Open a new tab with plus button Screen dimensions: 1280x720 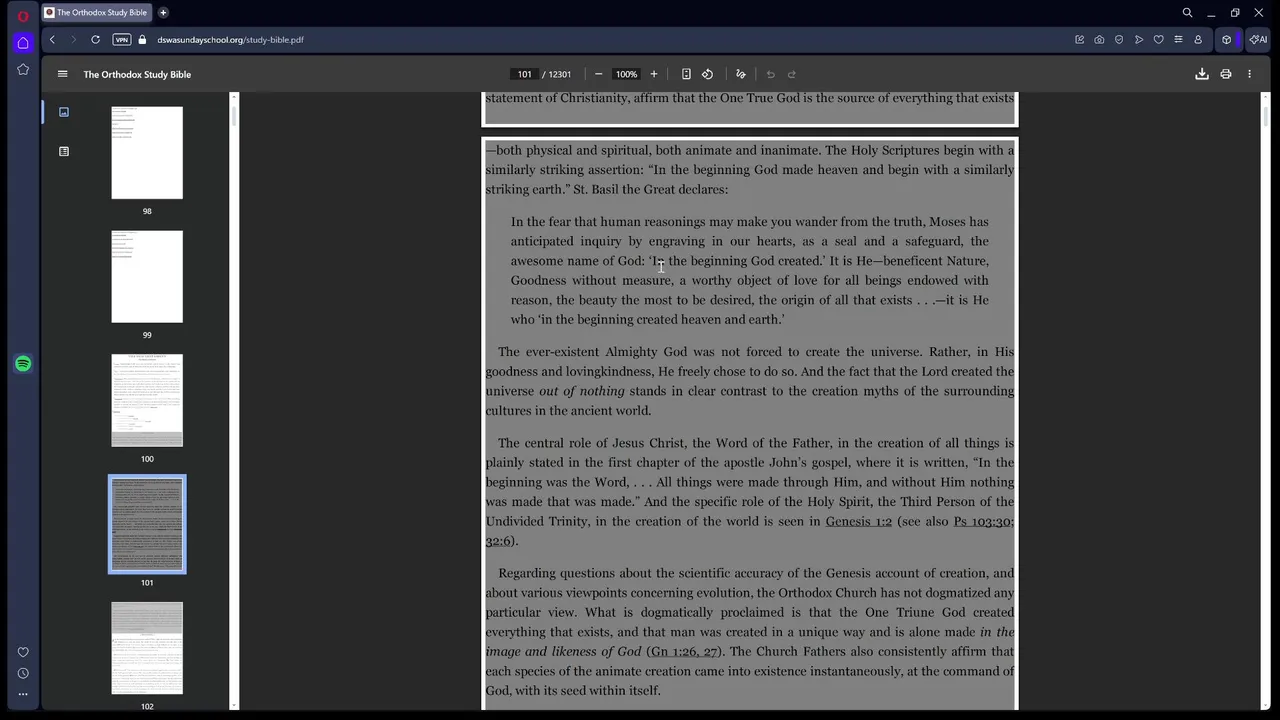(x=163, y=13)
